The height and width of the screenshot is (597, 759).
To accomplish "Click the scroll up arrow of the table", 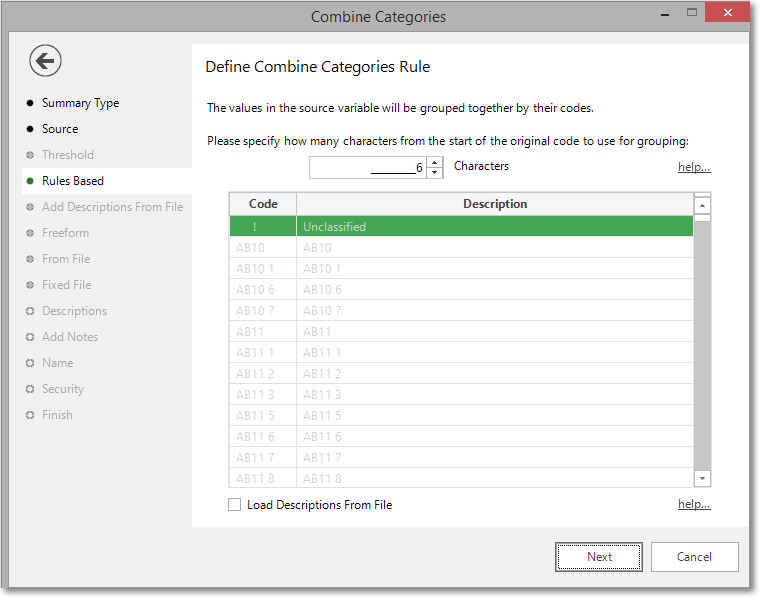I will (702, 205).
